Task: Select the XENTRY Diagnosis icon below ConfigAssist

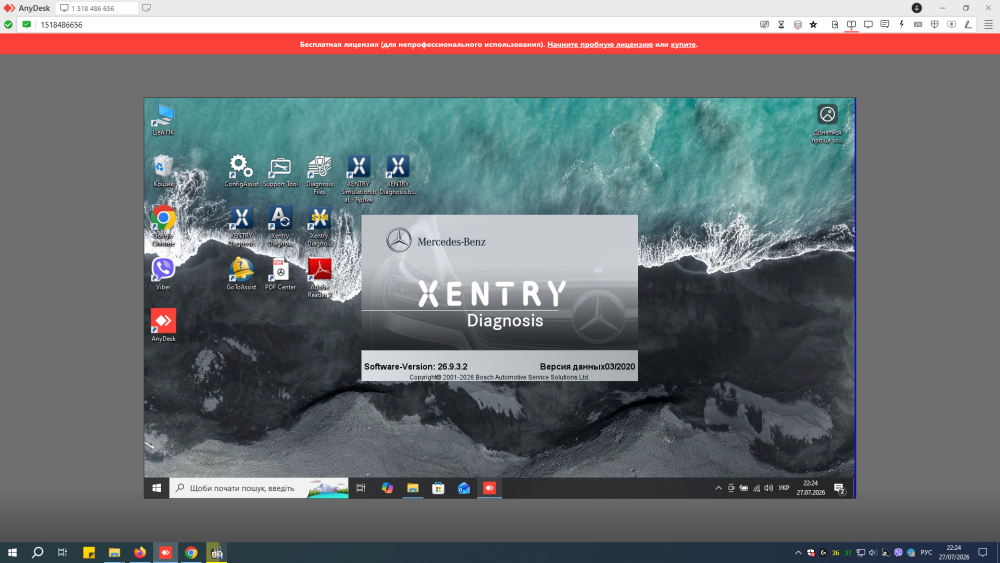Action: click(241, 226)
